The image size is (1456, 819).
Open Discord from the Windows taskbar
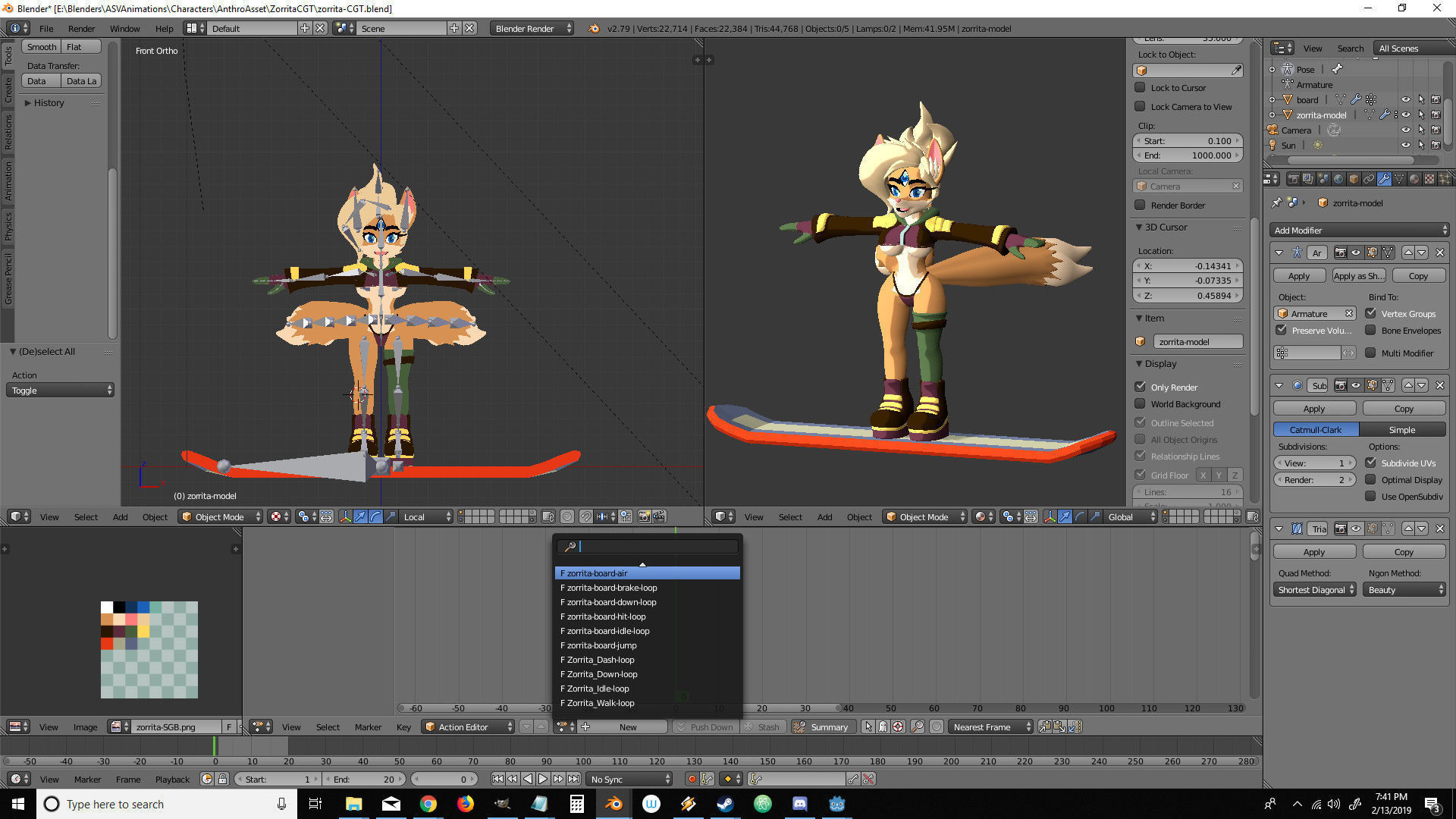[x=799, y=804]
